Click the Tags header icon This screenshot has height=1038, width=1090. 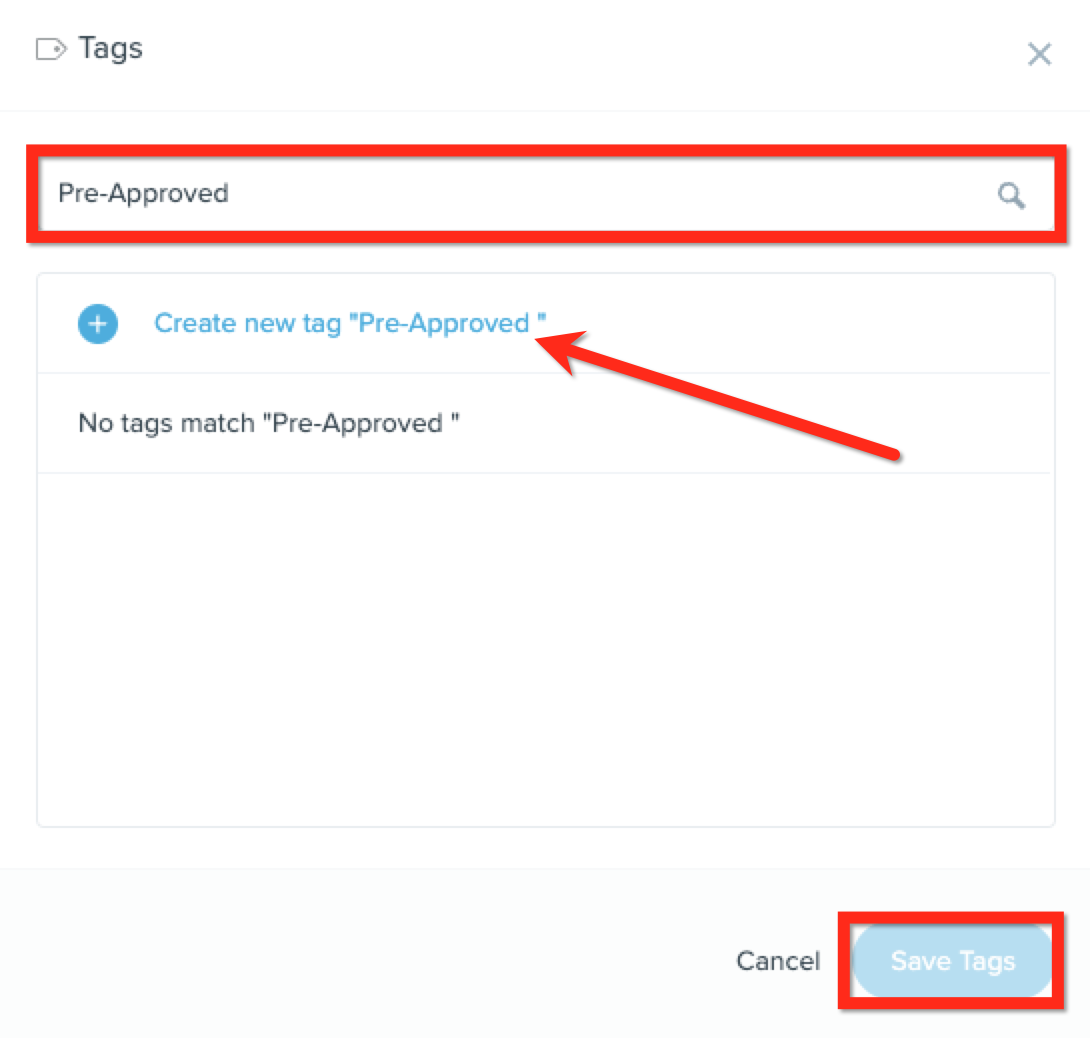(51, 49)
